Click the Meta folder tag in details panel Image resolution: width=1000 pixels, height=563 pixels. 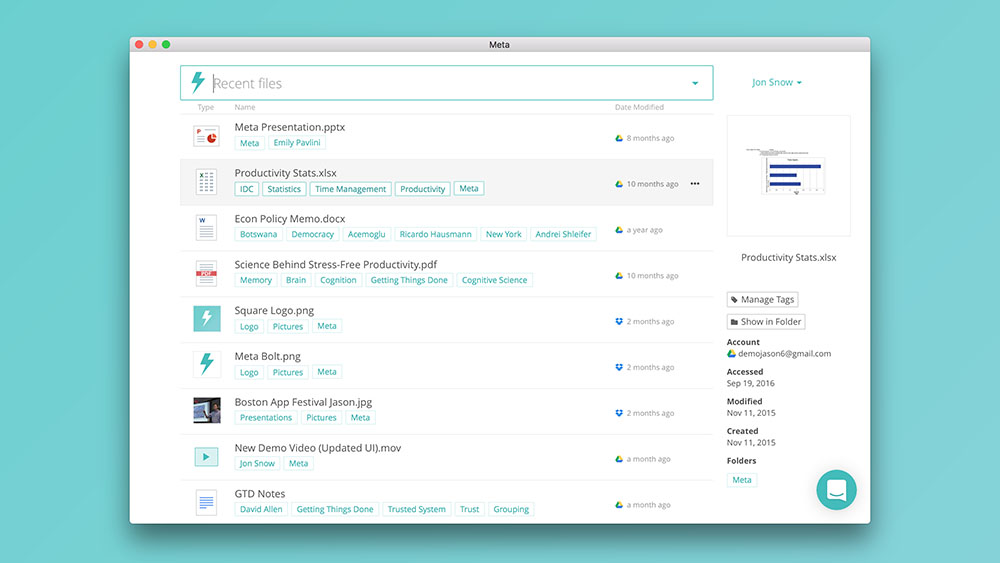tap(742, 480)
